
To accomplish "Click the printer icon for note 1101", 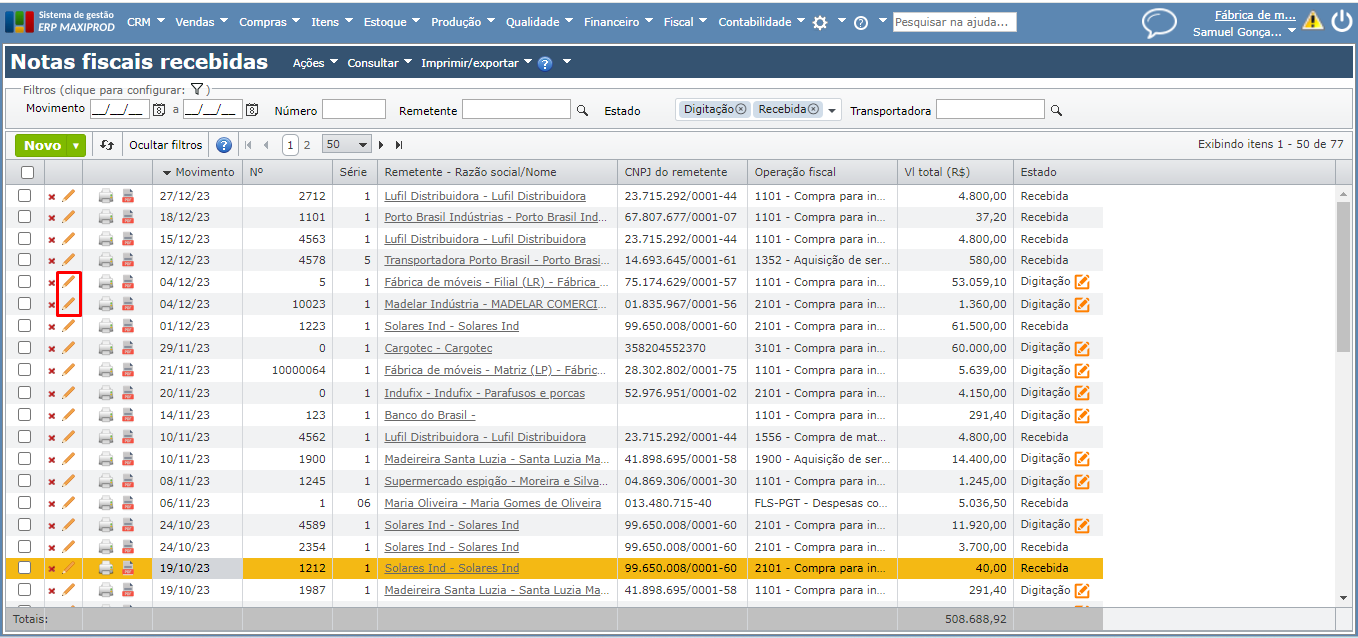I will [106, 218].
